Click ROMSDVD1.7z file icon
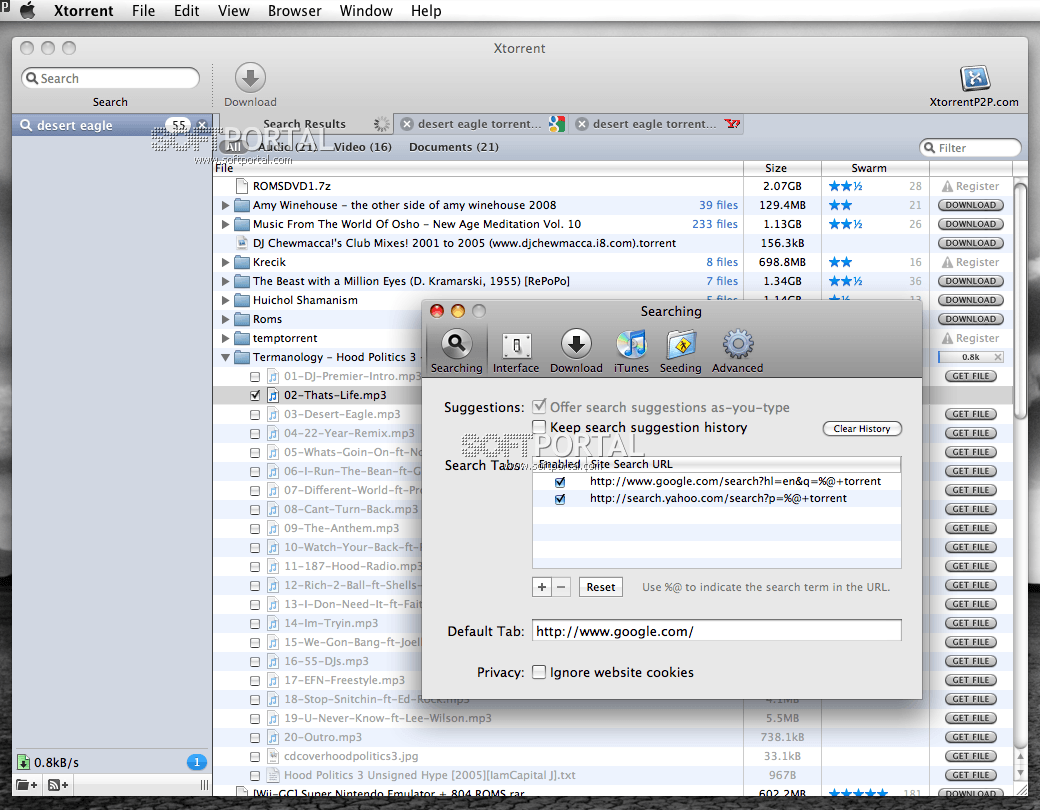This screenshot has height=810, width=1040. click(x=242, y=186)
